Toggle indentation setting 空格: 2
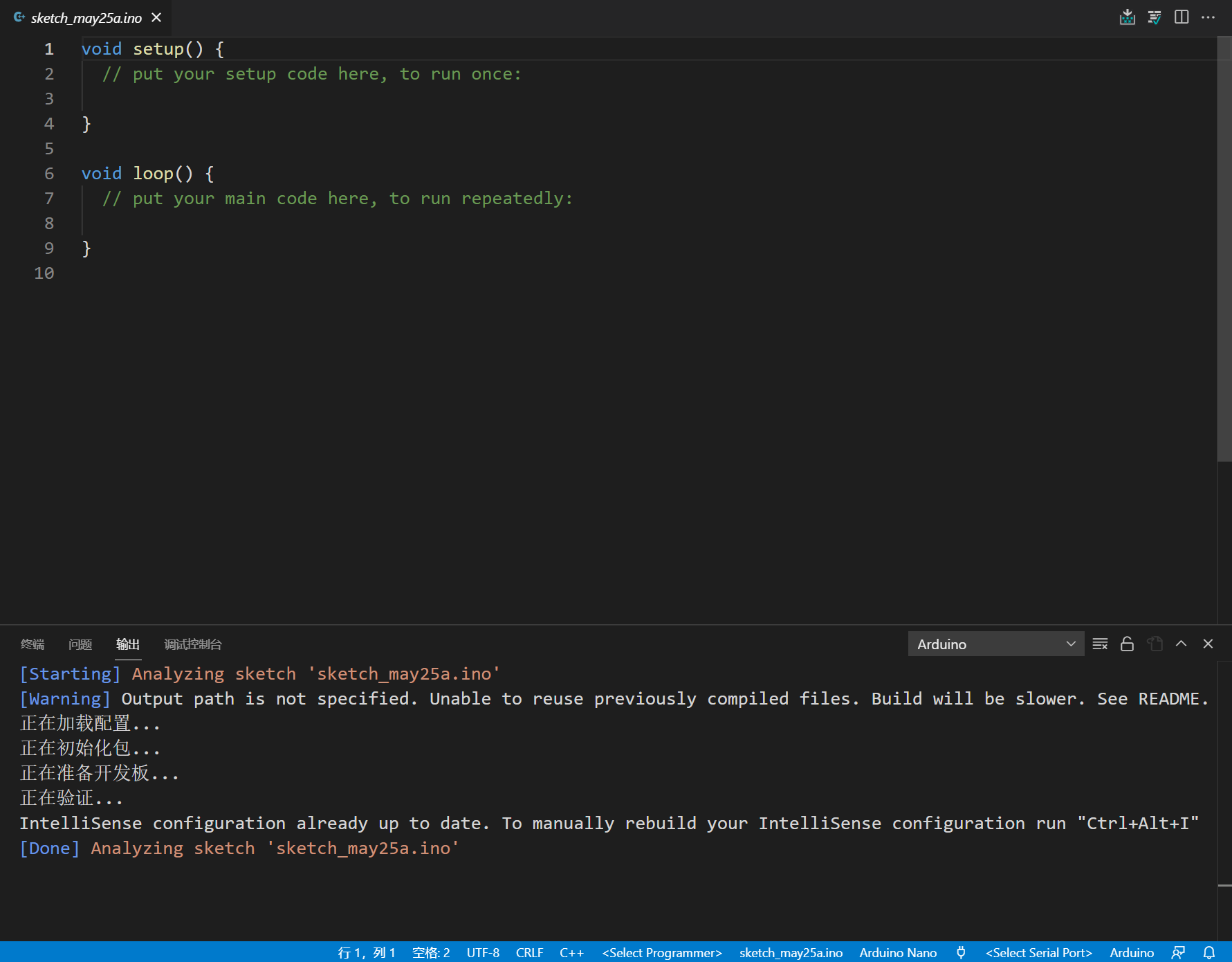Viewport: 1232px width, 962px height. tap(430, 953)
